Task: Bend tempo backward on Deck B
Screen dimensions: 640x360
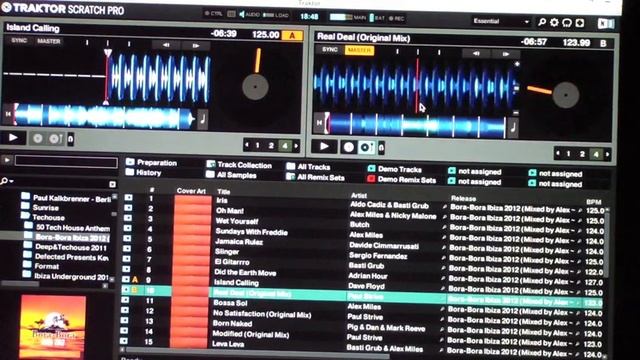Action: pos(476,53)
